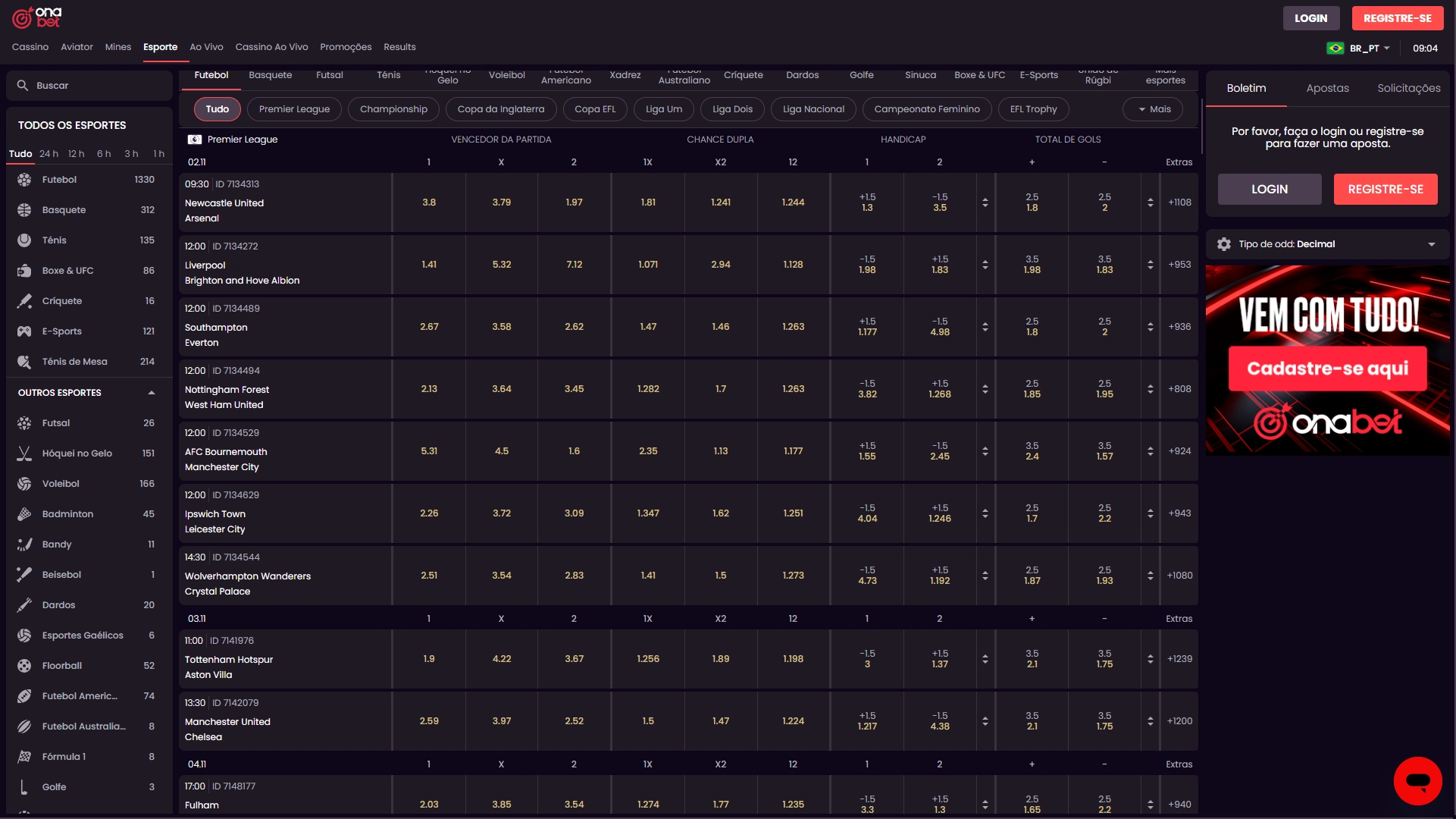The image size is (1456, 819).
Task: Open the Aviator menu item
Action: (77, 47)
